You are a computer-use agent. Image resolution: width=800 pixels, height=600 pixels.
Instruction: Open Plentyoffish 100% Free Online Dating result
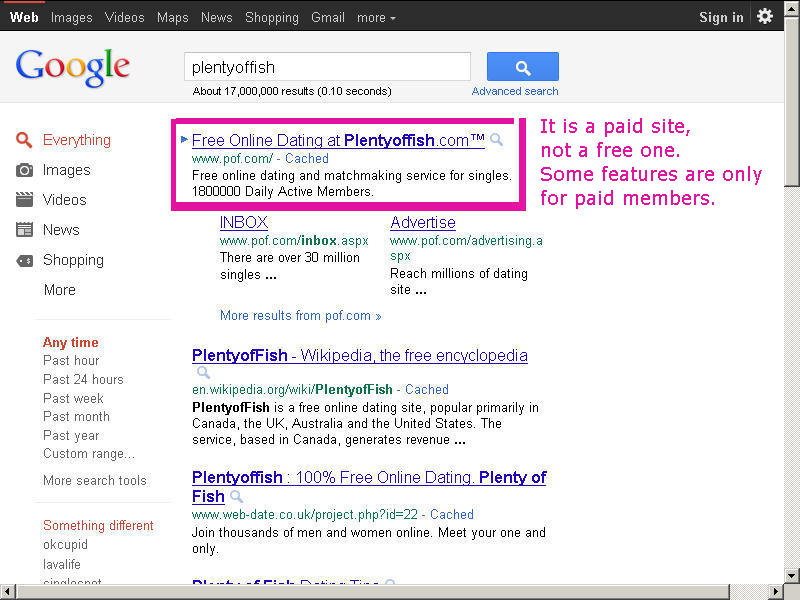pos(369,487)
